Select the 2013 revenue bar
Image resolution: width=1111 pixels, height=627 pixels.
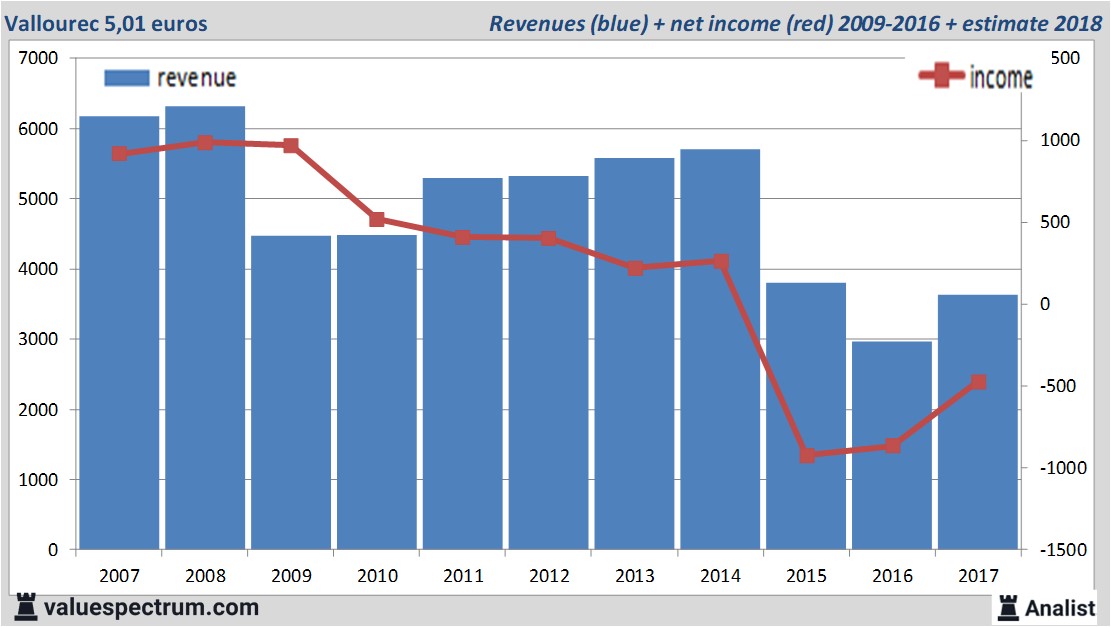click(x=634, y=354)
